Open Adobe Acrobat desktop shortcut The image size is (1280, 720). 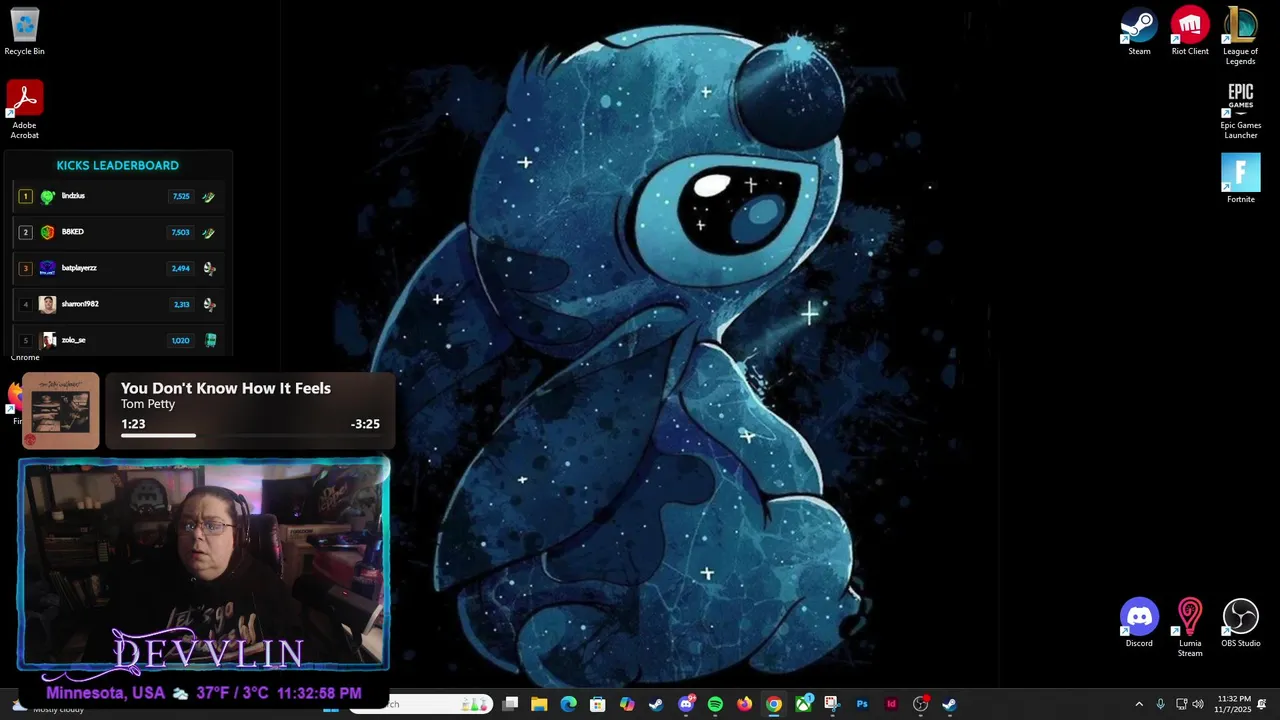tap(24, 110)
